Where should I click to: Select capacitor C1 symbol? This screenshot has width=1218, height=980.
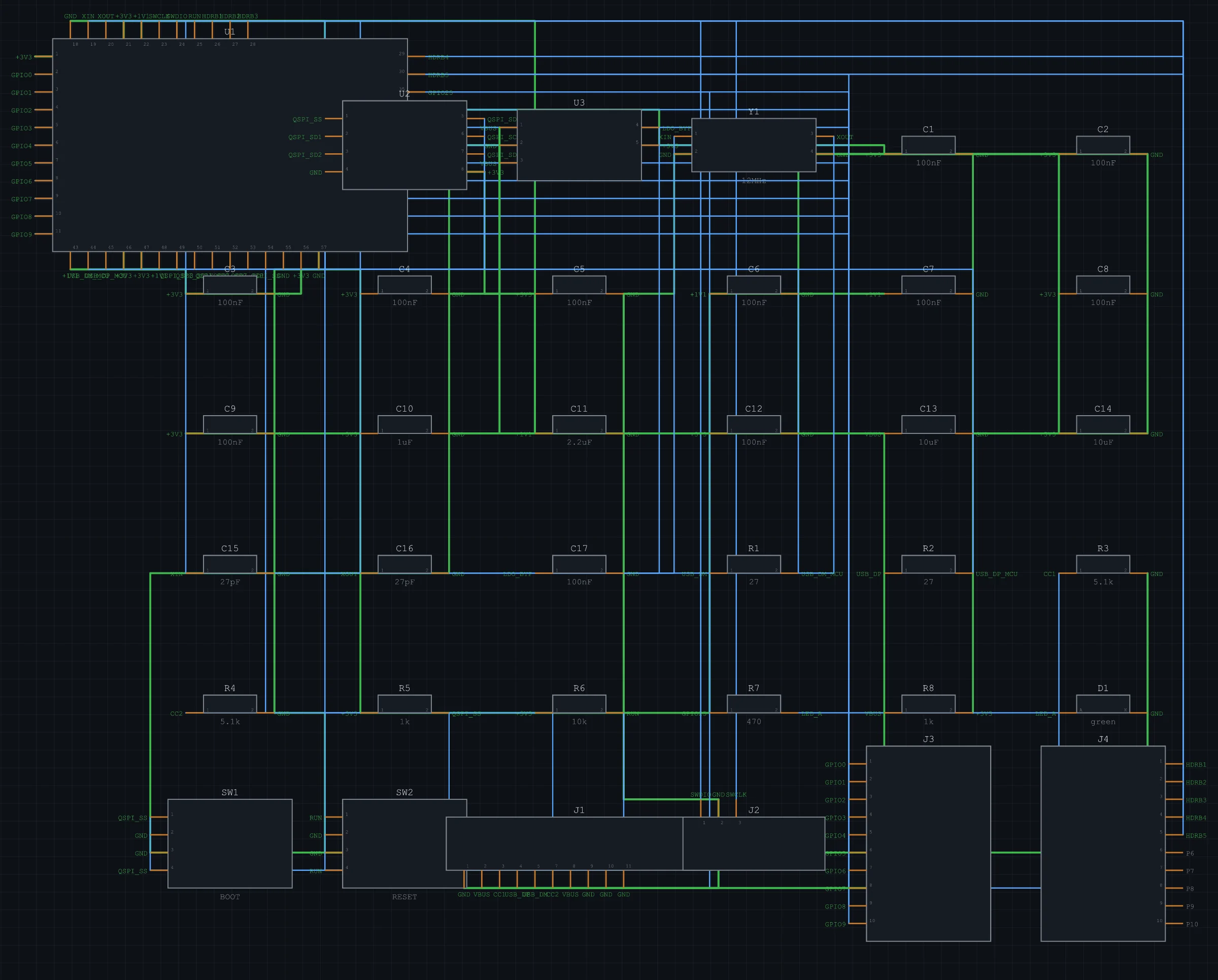pyautogui.click(x=928, y=145)
